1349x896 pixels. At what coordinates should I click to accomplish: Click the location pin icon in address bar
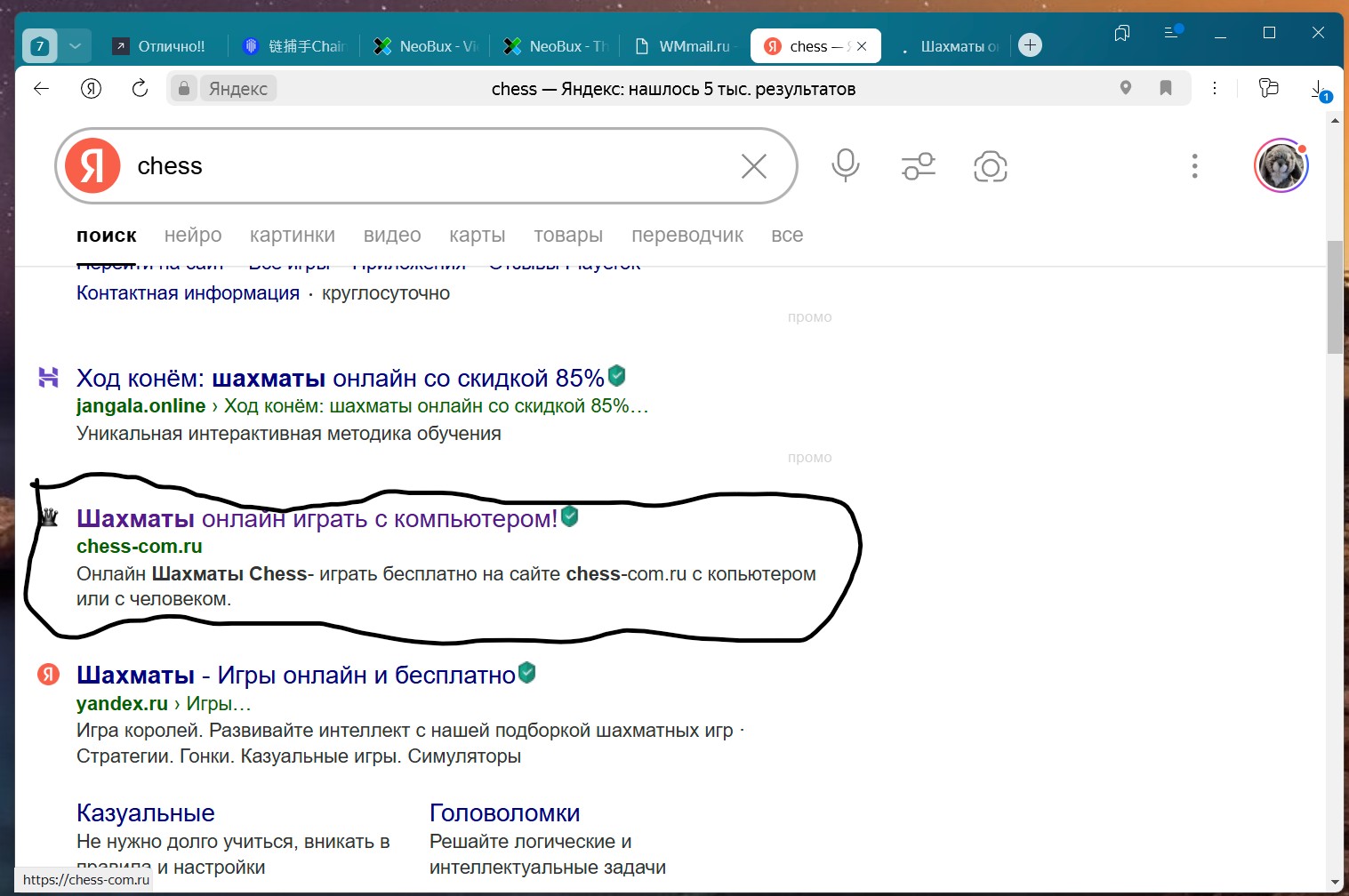click(x=1126, y=88)
